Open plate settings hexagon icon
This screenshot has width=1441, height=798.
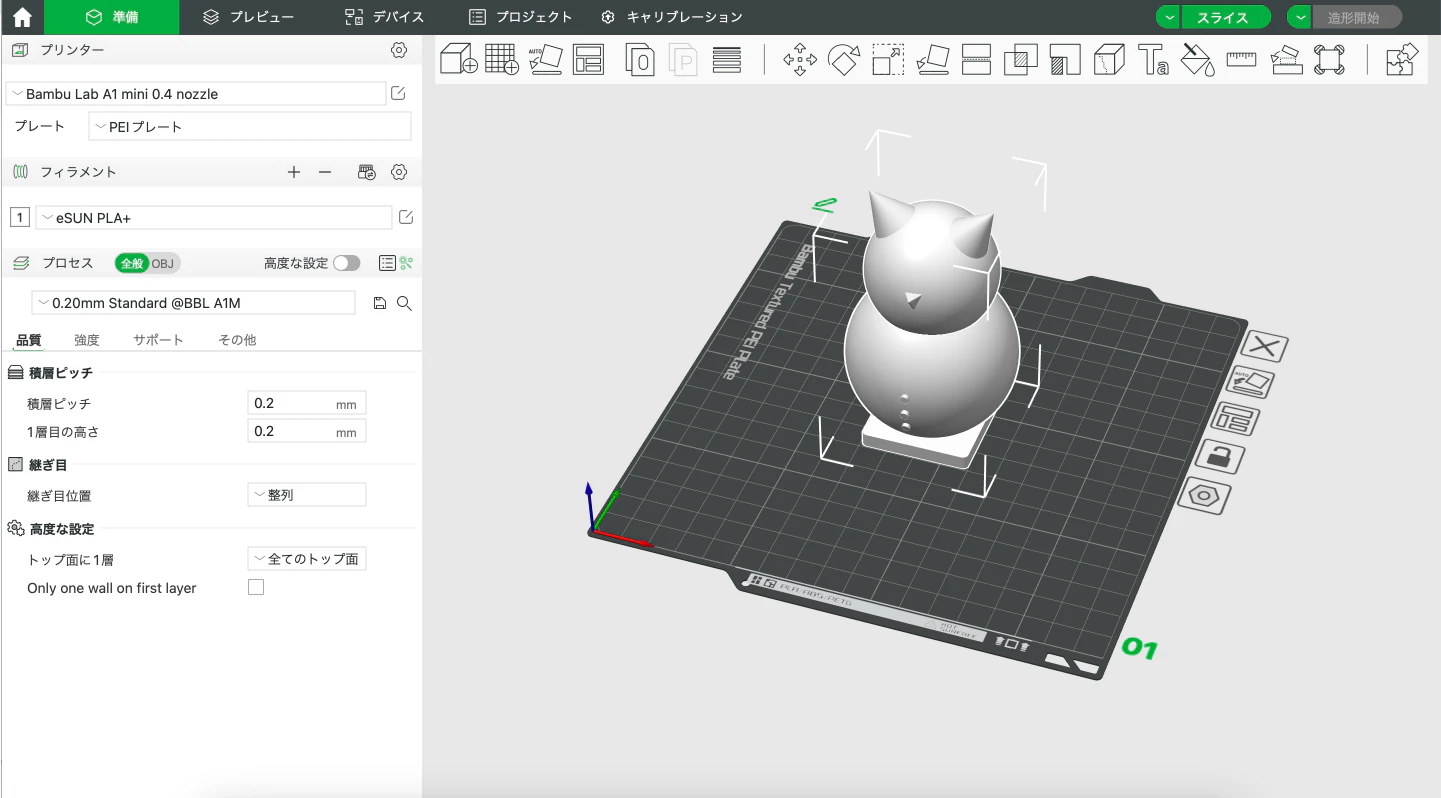1206,496
